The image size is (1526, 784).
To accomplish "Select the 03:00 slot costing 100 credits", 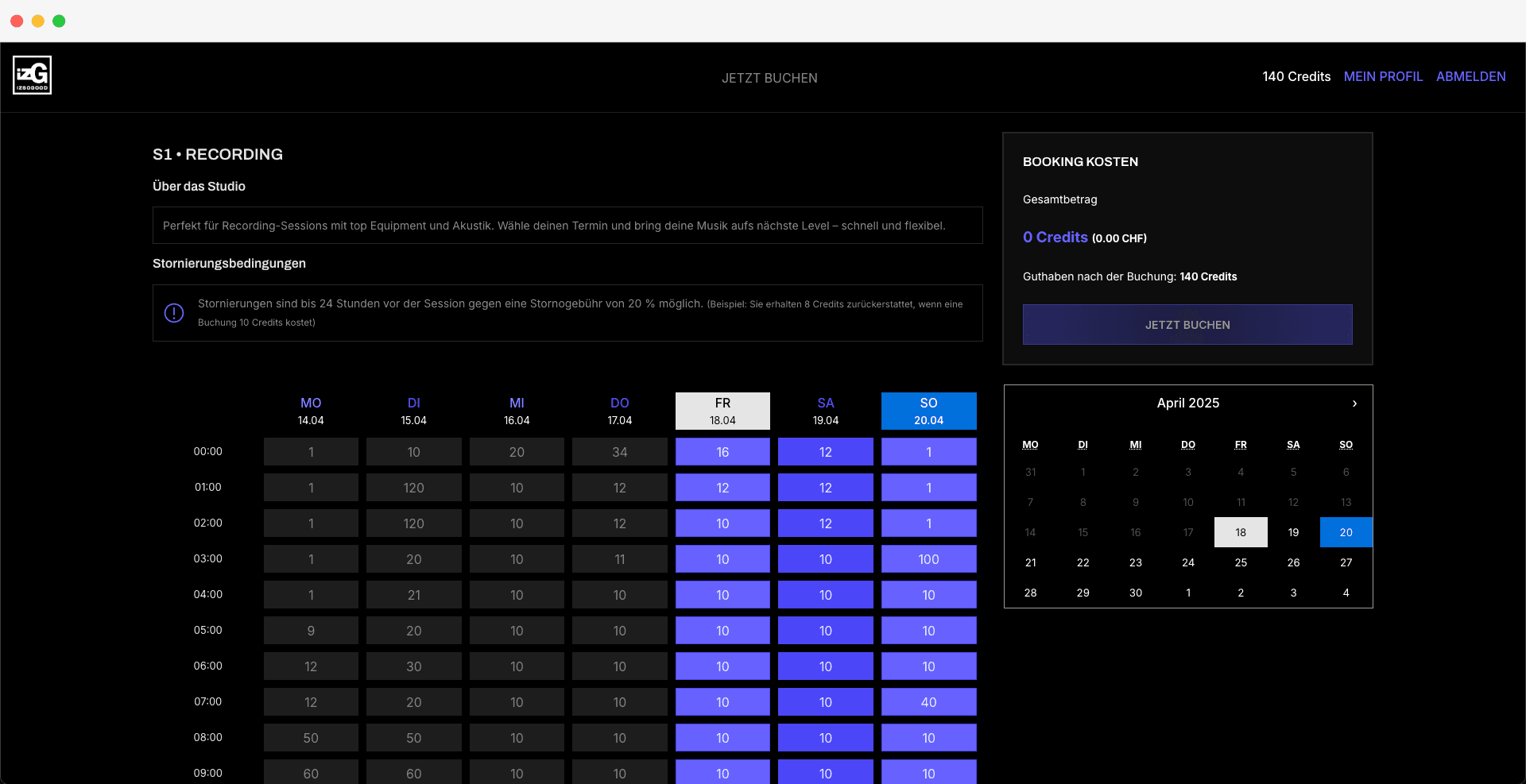I will point(928,558).
